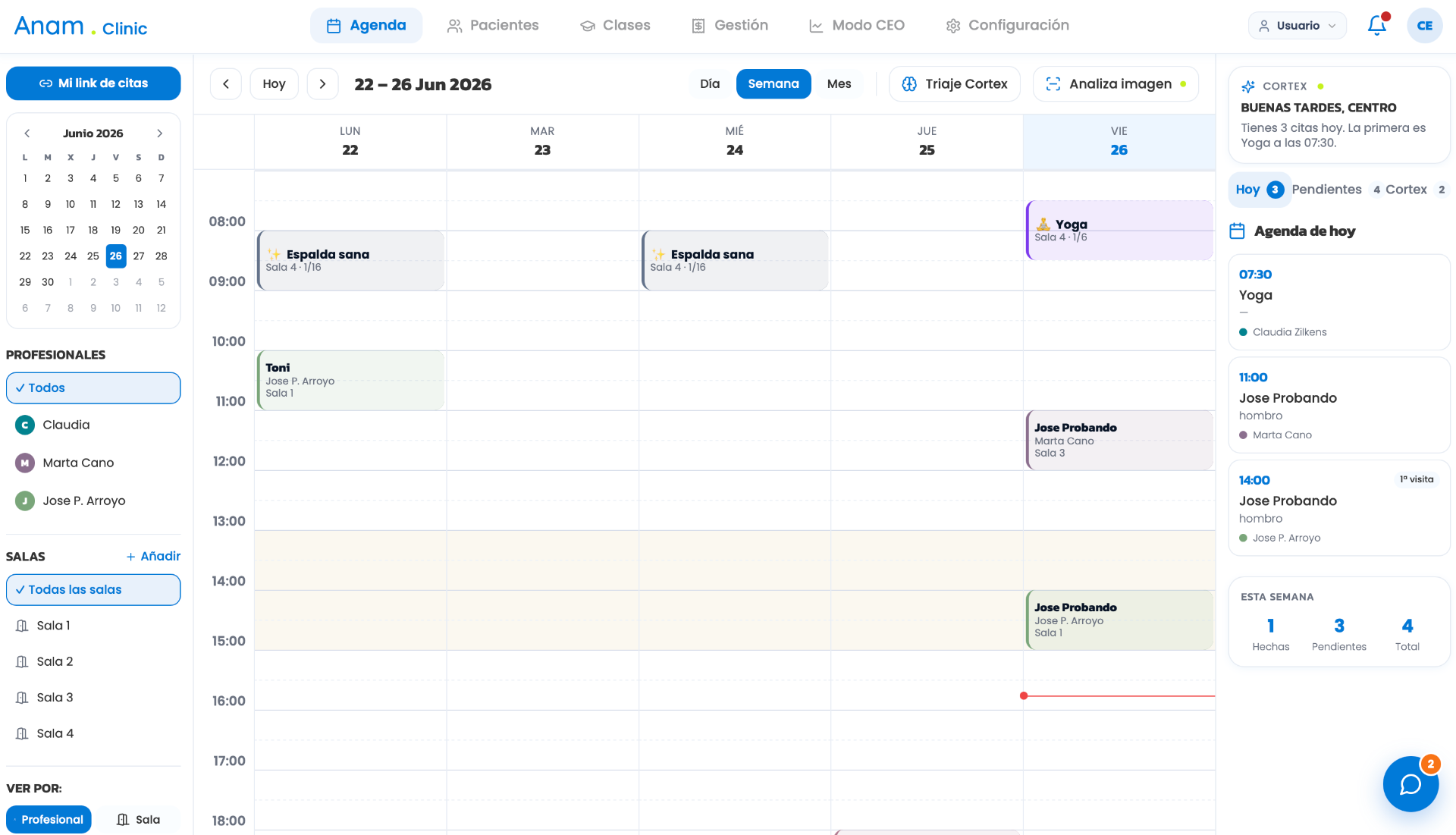Viewport: 1456px width, 835px height.
Task: View by Sala toggle
Action: [139, 820]
